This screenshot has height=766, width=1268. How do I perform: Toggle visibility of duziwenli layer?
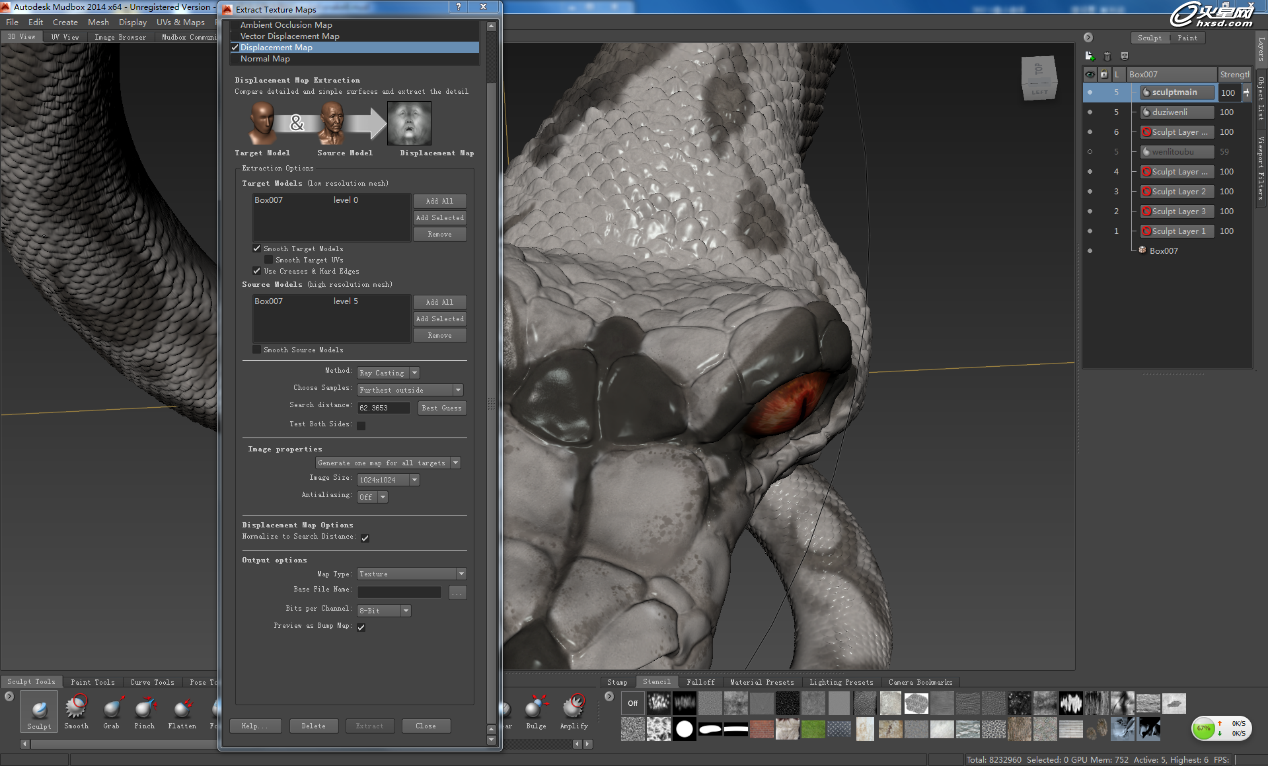tap(1090, 112)
